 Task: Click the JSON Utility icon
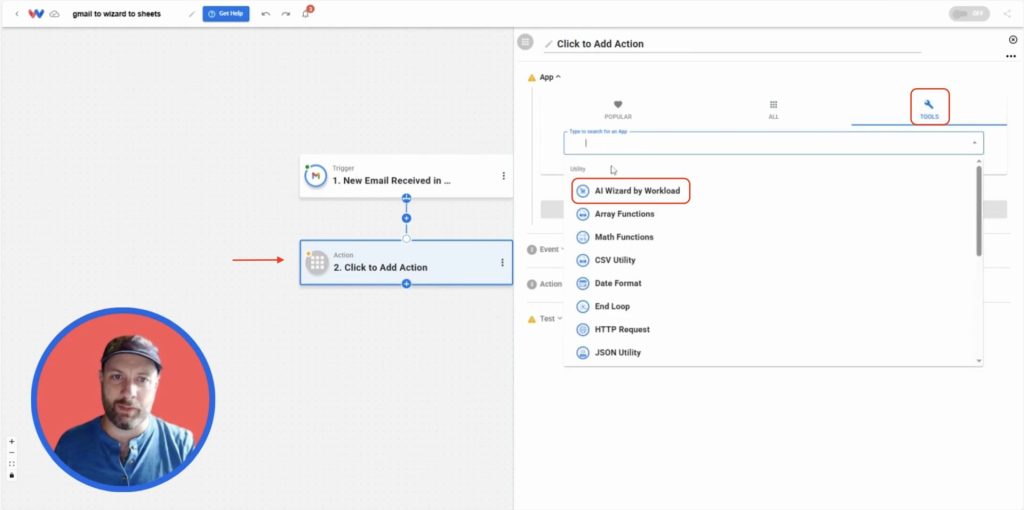point(583,353)
